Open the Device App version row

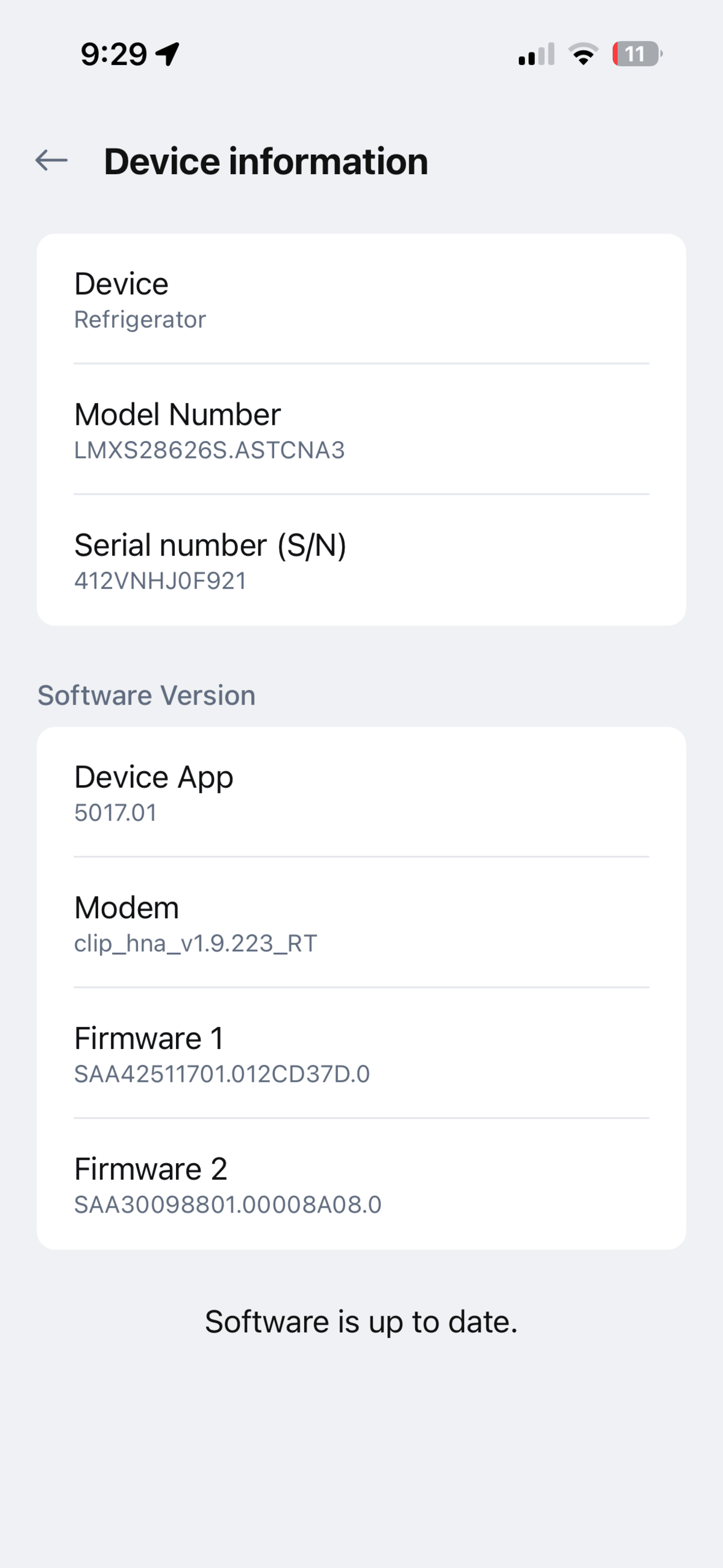(x=361, y=792)
